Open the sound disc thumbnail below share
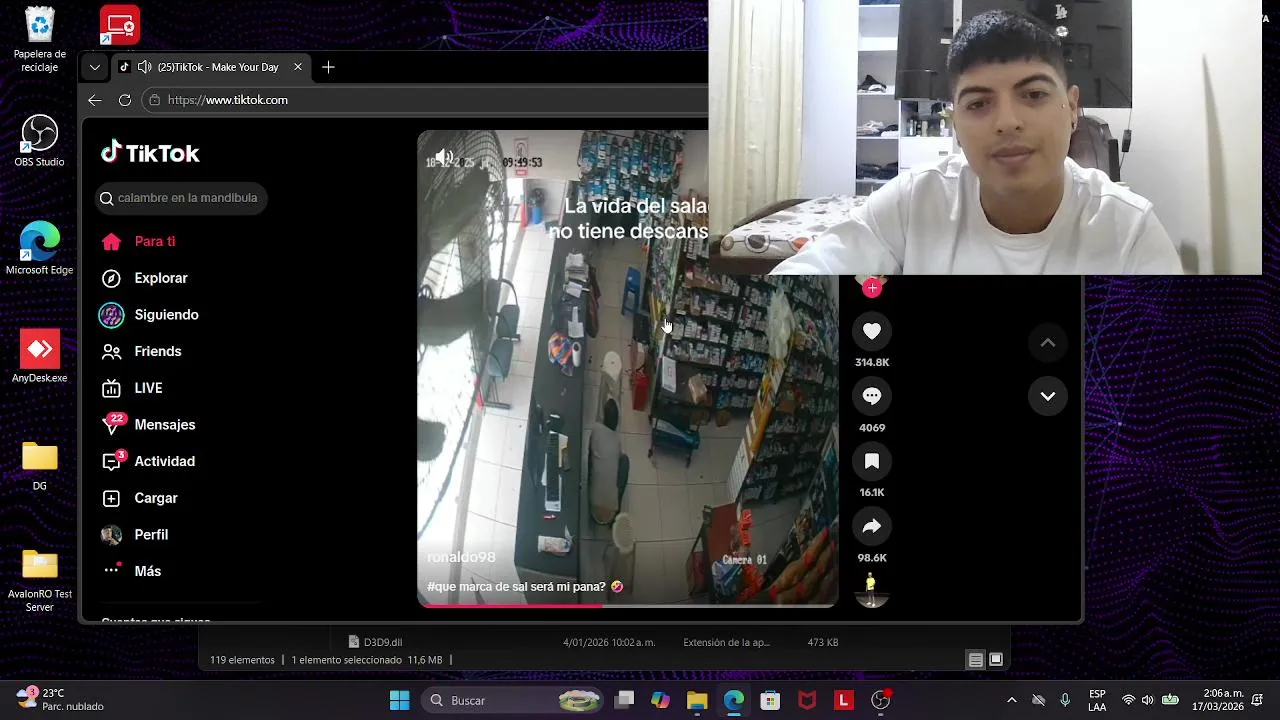Screen dimensions: 1280x720 [x=871, y=591]
